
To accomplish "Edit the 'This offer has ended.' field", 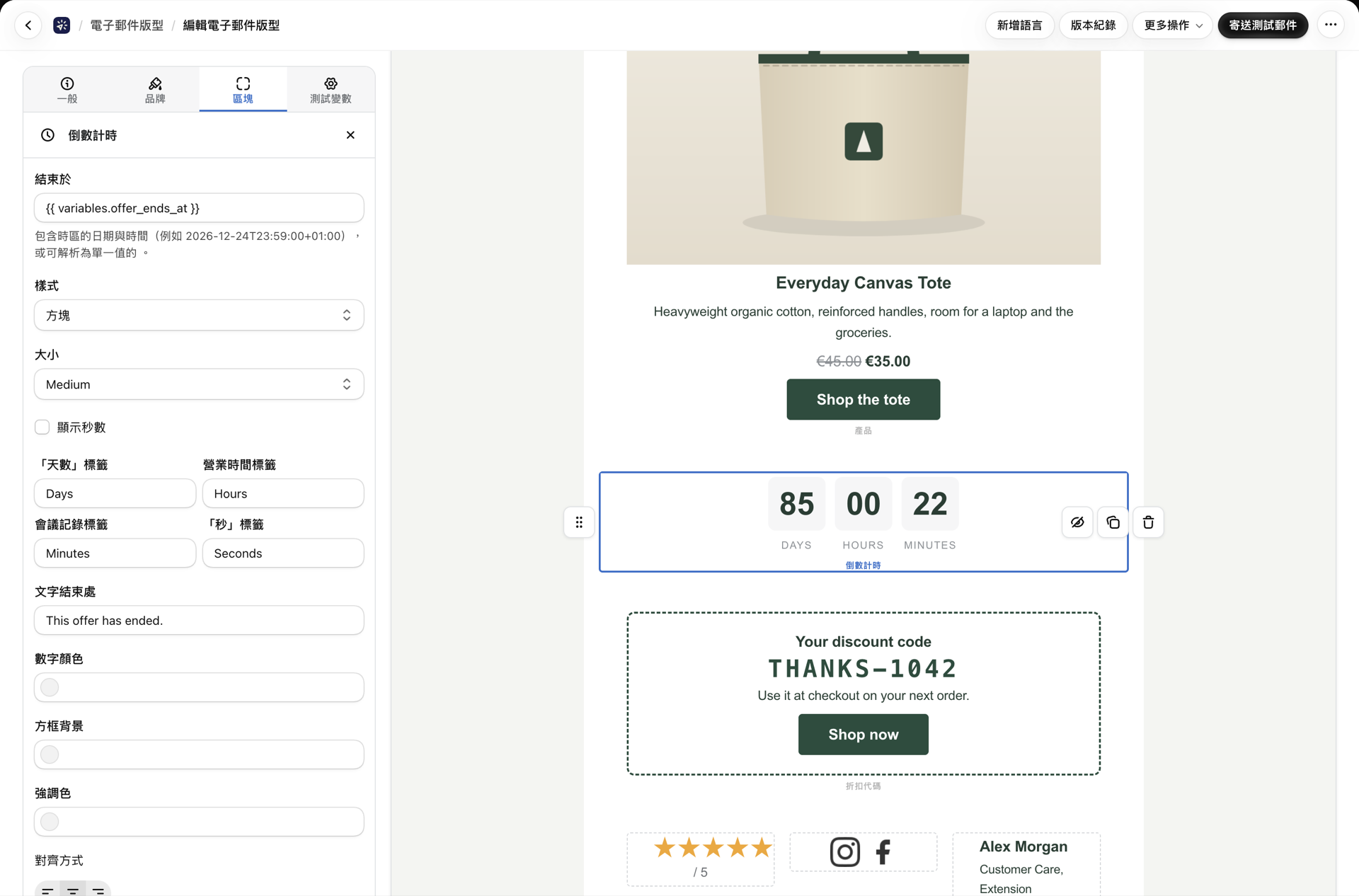I will tap(199, 620).
